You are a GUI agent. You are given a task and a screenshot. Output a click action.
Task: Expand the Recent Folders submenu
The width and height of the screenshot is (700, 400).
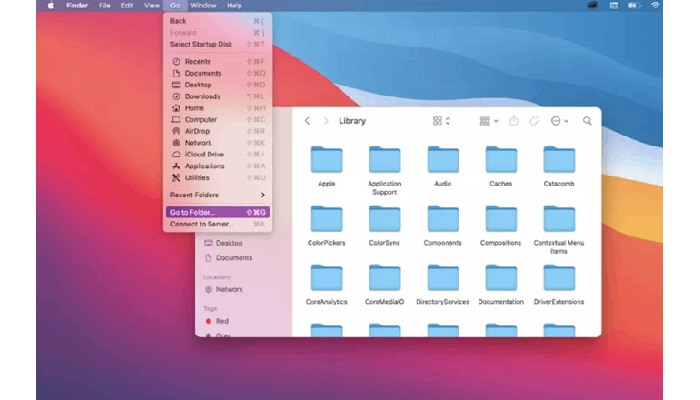click(217, 195)
